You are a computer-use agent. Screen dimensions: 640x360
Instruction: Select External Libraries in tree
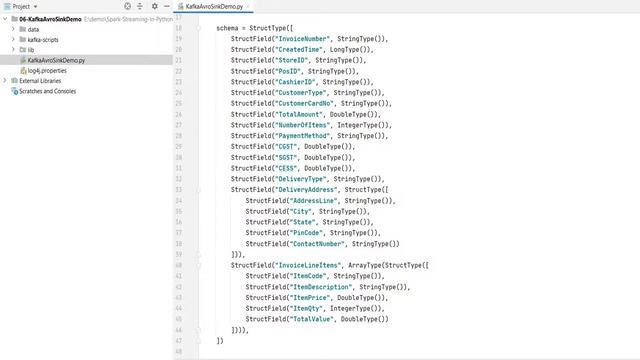coord(87,81)
